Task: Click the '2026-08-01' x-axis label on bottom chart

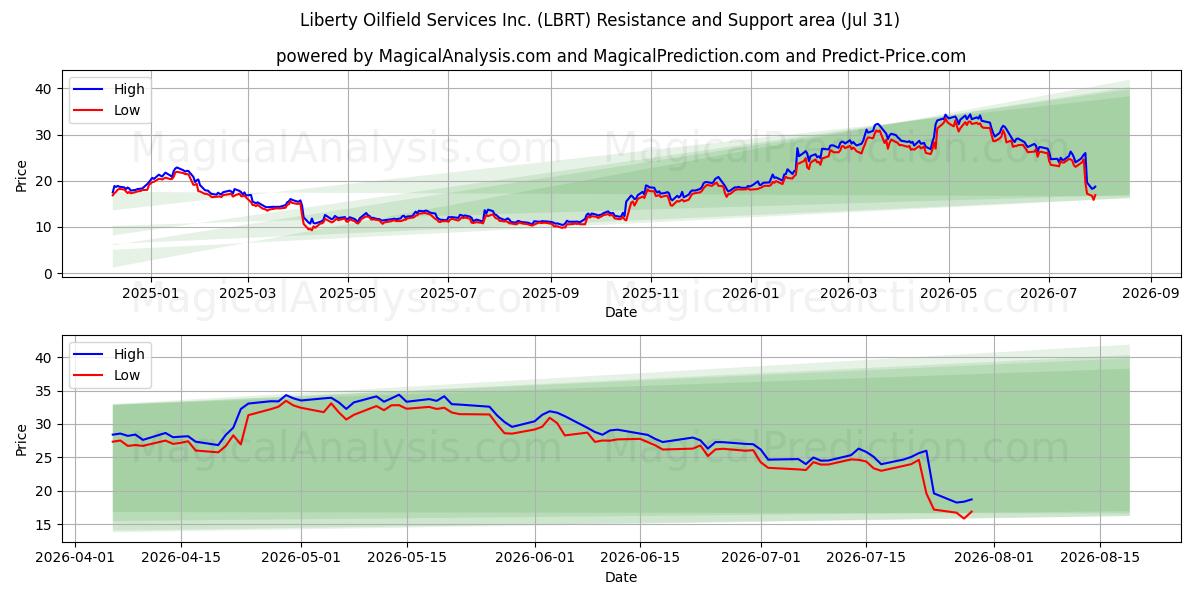Action: coord(994,559)
